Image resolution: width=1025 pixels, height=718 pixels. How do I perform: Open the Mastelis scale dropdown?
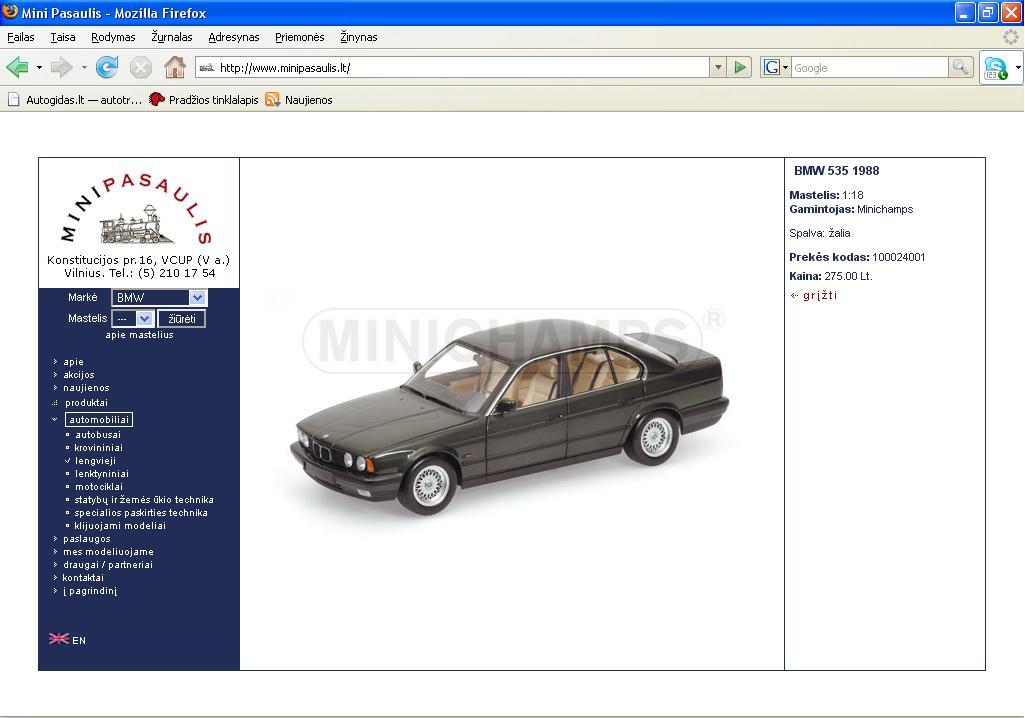tap(133, 318)
